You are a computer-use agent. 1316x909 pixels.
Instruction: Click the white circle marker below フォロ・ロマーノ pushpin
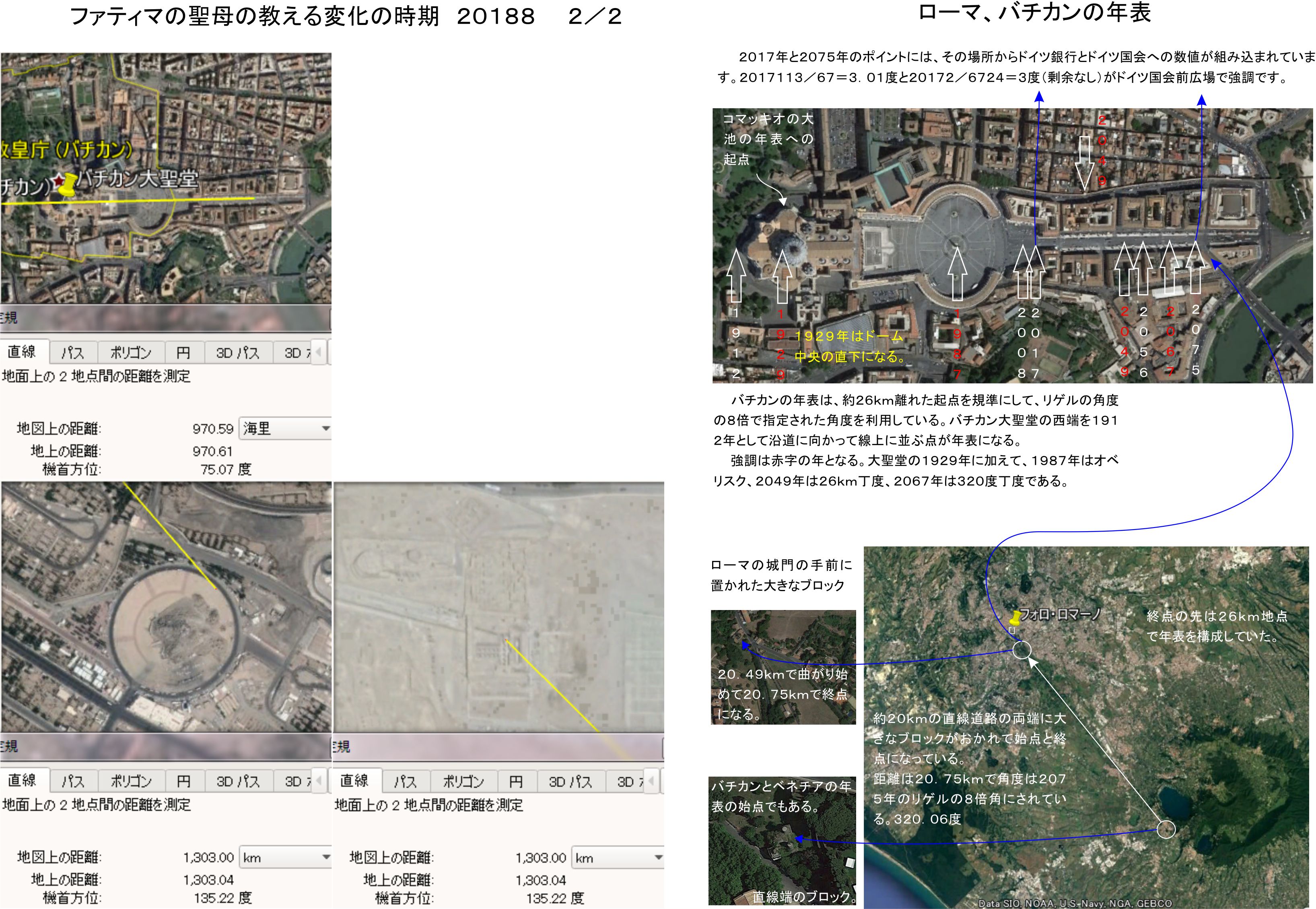click(x=1021, y=649)
